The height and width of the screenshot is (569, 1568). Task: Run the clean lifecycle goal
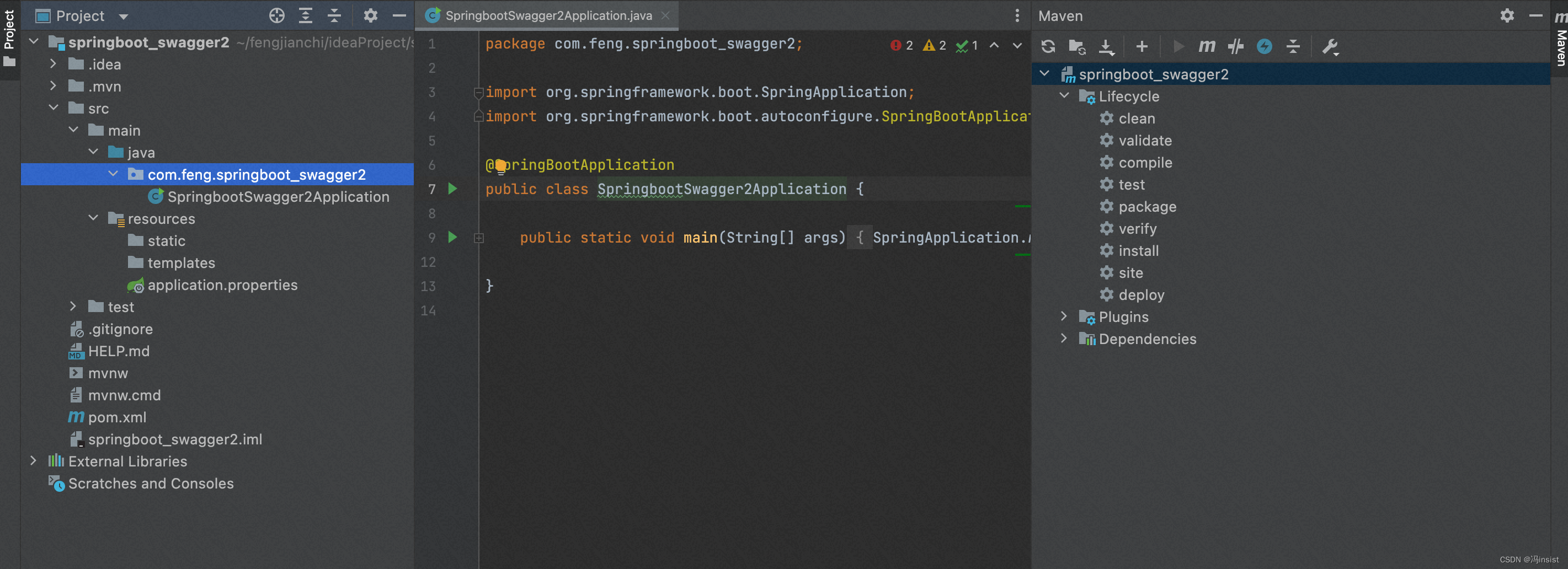tap(1137, 118)
